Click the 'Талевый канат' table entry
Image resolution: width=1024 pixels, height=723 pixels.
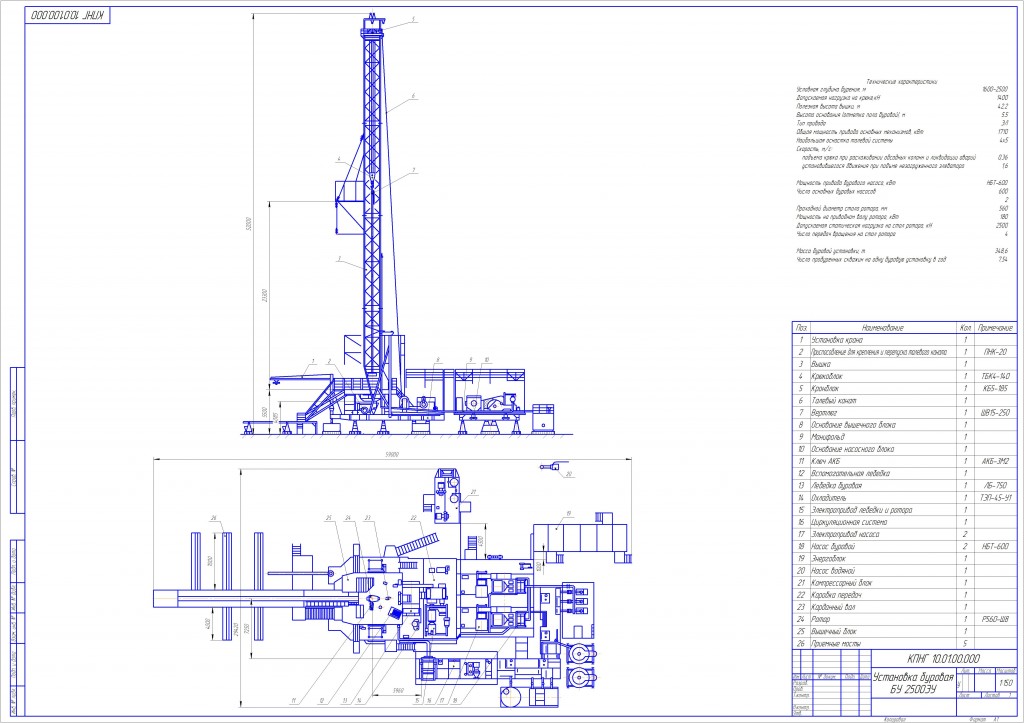point(833,401)
